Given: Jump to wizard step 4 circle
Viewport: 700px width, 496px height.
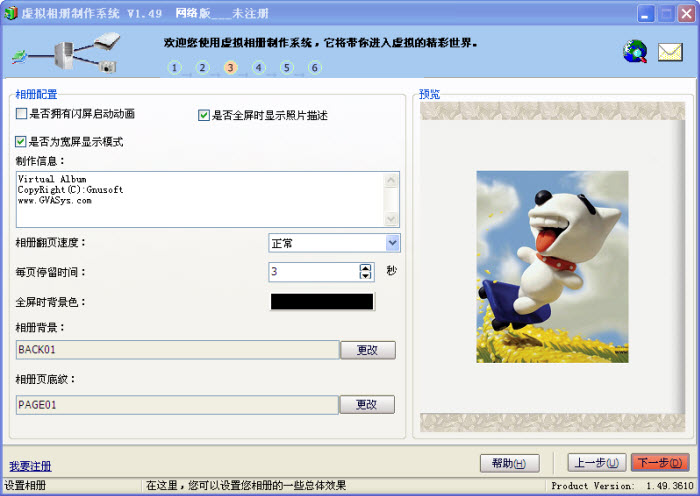Looking at the screenshot, I should tap(258, 68).
